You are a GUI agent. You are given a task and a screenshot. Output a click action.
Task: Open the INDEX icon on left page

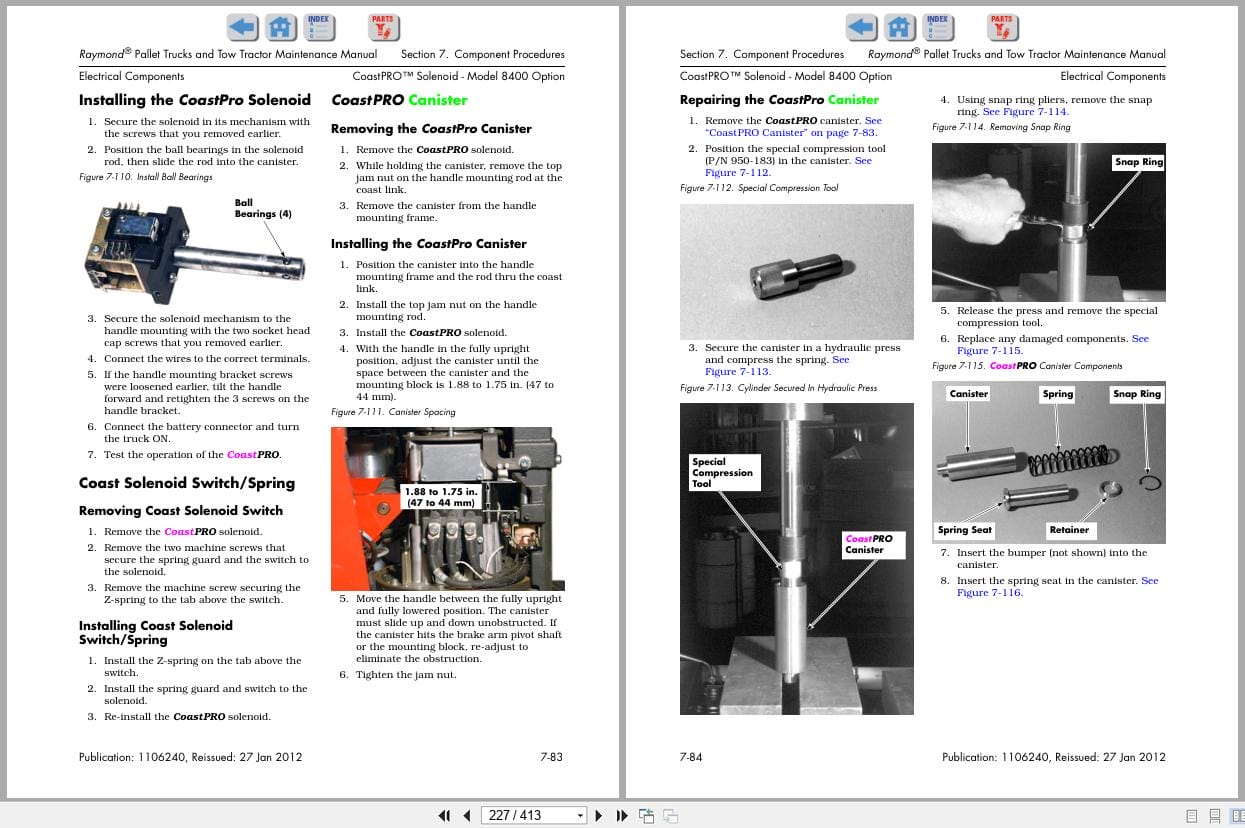pos(318,27)
